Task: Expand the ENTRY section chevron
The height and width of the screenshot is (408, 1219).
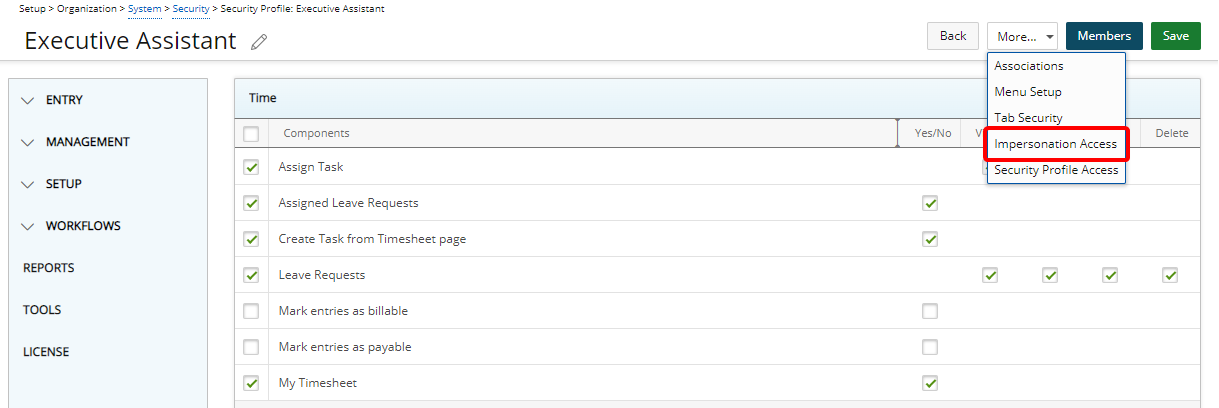Action: [28, 101]
